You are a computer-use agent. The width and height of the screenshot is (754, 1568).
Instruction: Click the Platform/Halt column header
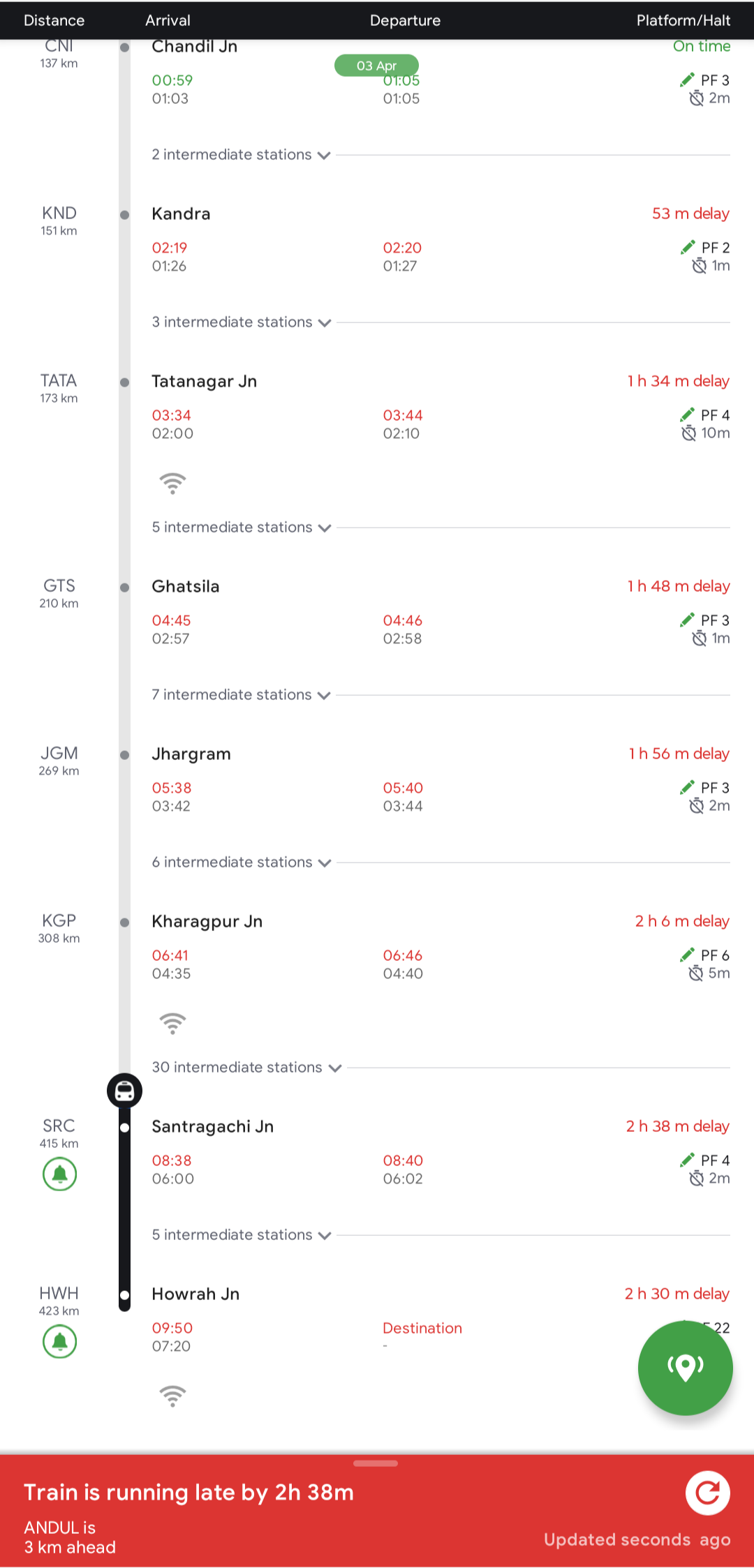(683, 20)
